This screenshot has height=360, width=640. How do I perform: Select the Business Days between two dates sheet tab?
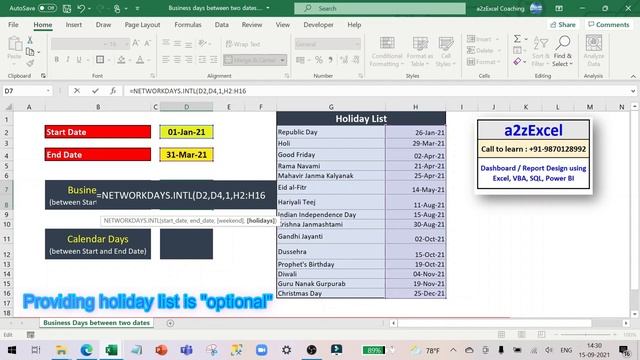click(96, 323)
